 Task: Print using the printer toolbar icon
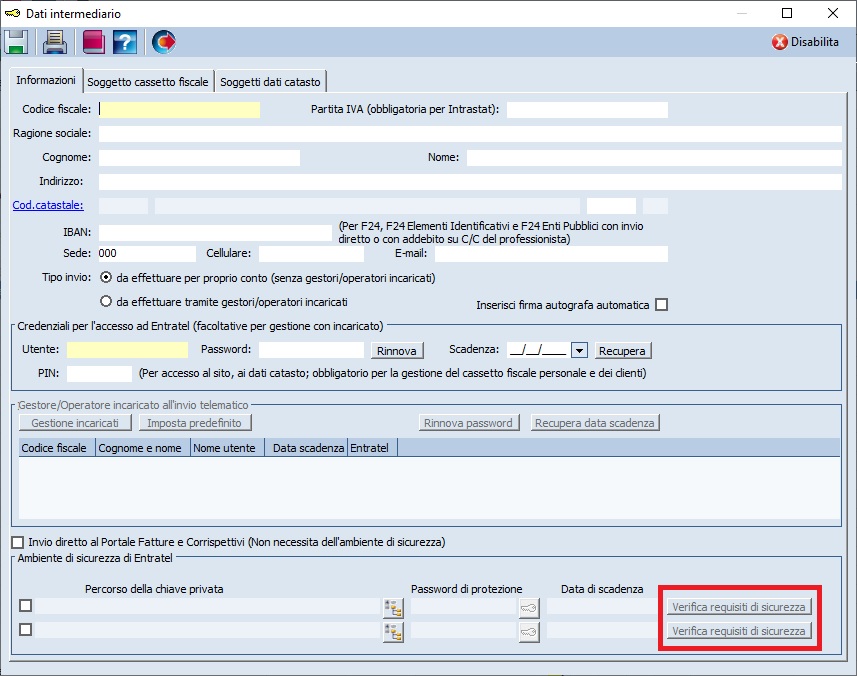click(55, 42)
